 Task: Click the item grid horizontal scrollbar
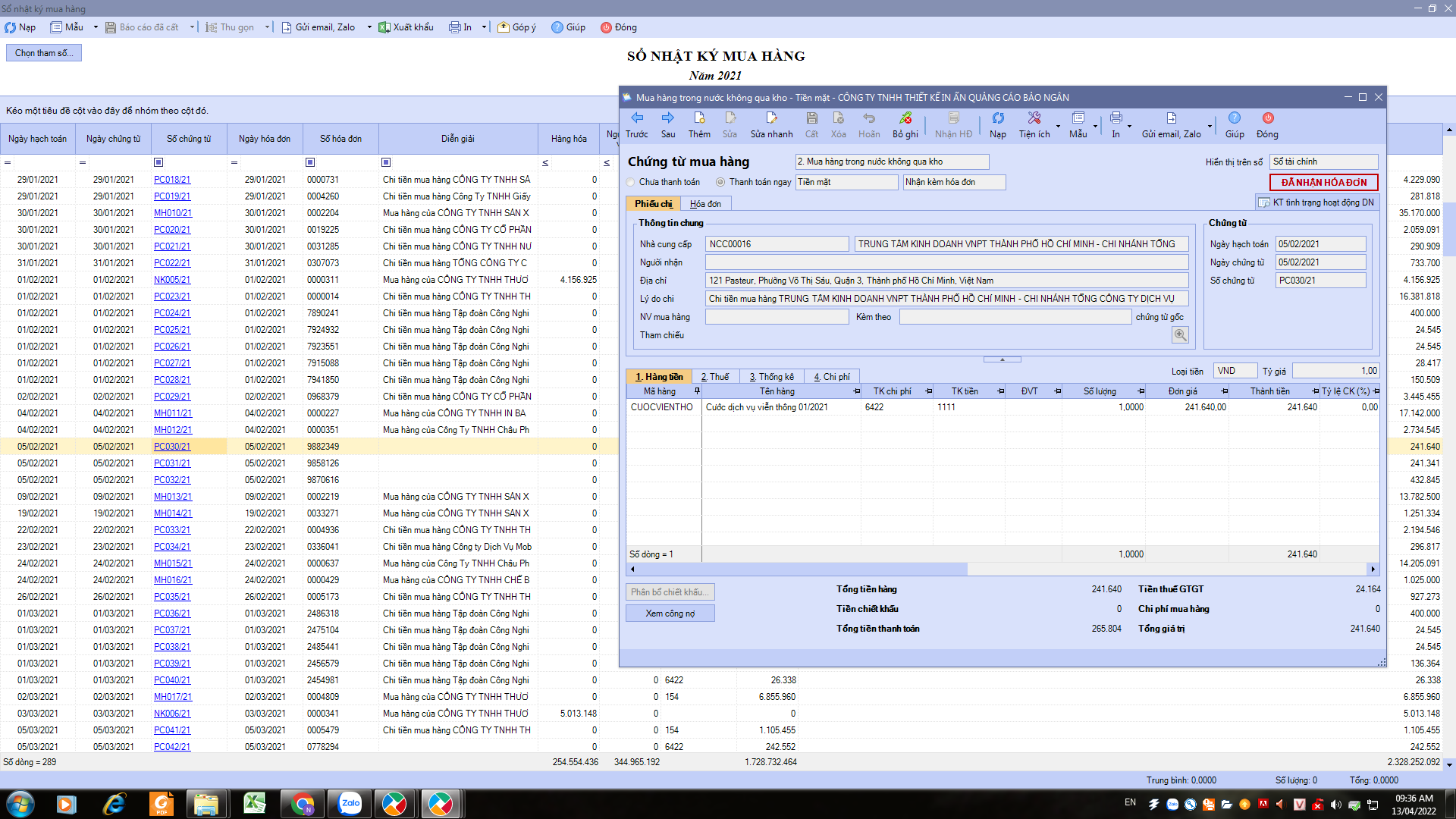click(x=1002, y=569)
